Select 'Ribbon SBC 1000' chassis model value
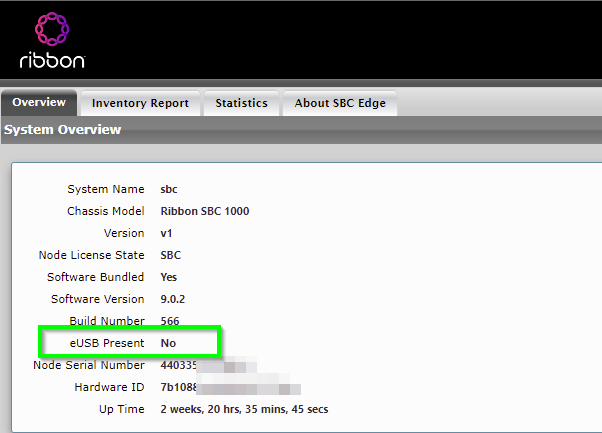This screenshot has width=602, height=433. [x=205, y=211]
